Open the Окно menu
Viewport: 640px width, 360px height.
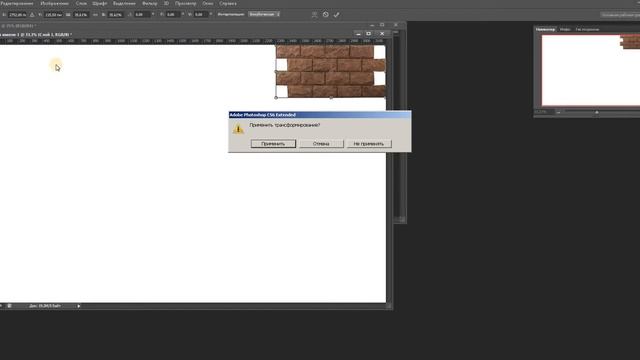pos(208,3)
